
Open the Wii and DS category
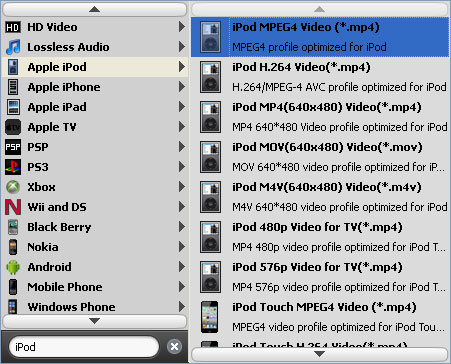95,207
